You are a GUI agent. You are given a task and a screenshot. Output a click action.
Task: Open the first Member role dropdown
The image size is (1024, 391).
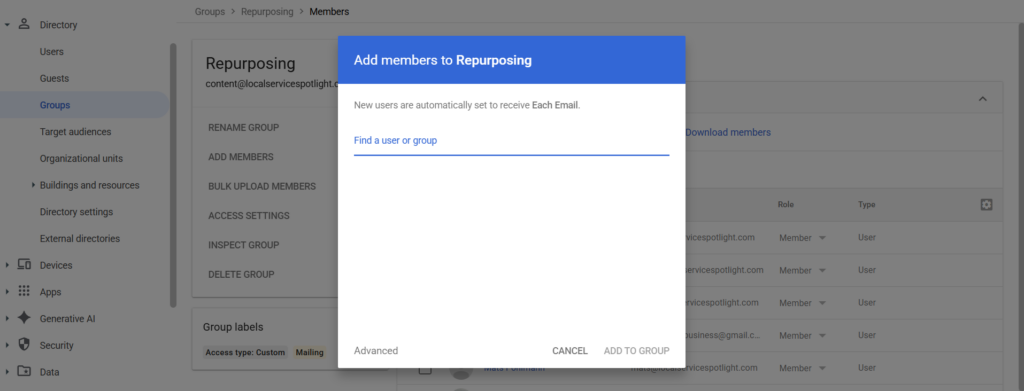coord(802,238)
